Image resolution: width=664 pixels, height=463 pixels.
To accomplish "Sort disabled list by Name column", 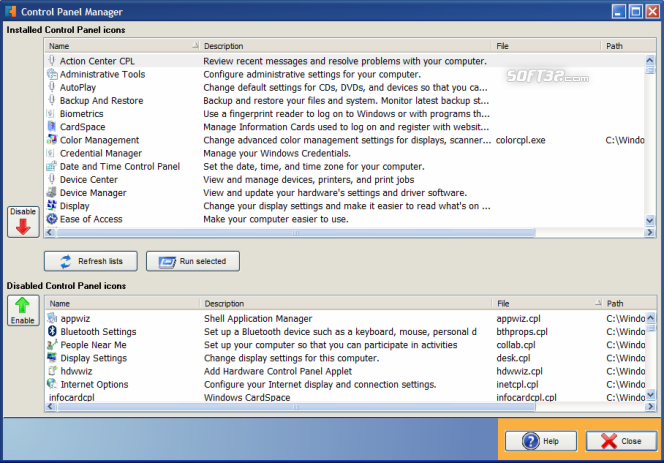I will click(122, 303).
